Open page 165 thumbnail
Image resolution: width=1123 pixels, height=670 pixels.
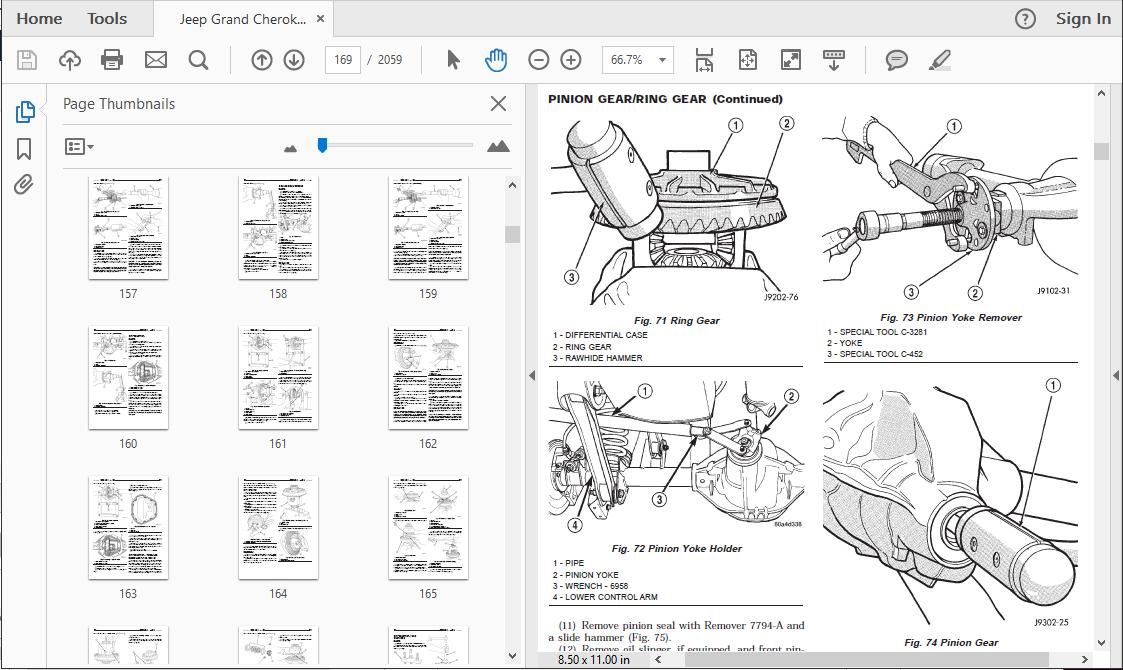pos(428,527)
